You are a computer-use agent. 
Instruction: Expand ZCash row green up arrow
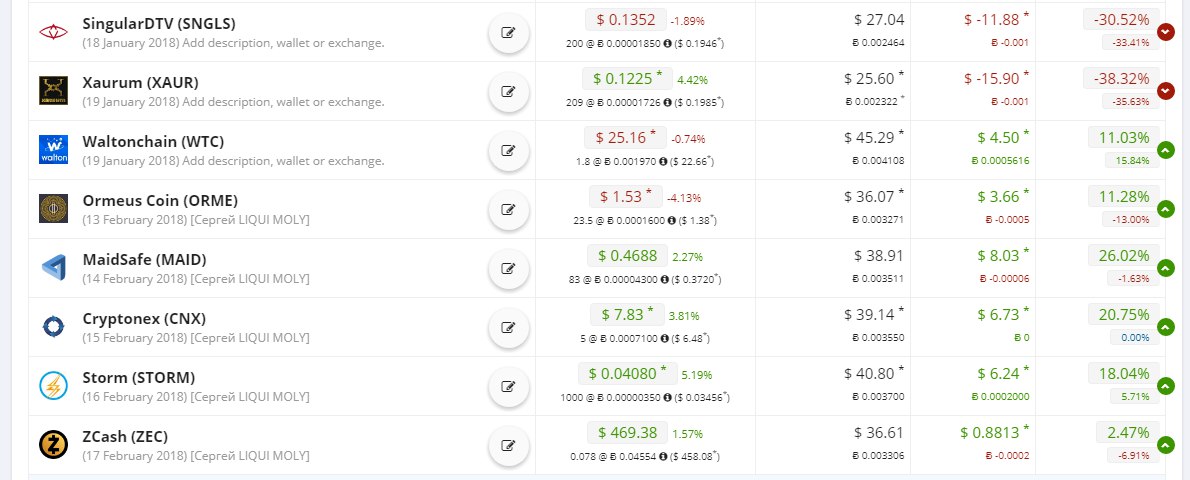point(1166,445)
